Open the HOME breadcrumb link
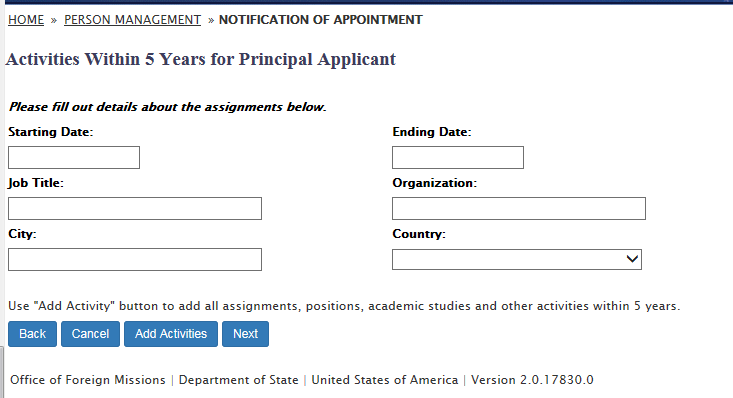The height and width of the screenshot is (398, 733). (x=26, y=20)
